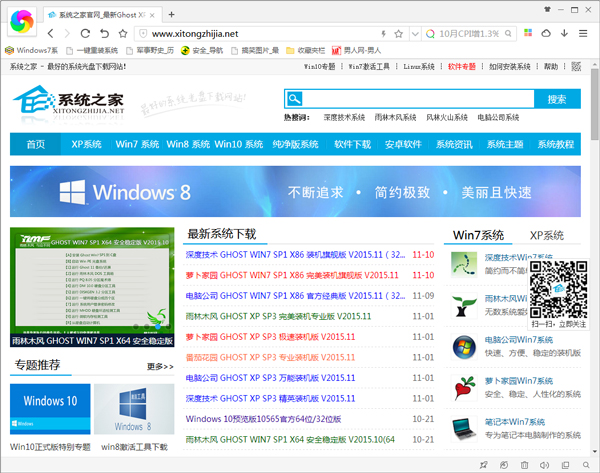The image size is (600, 473).
Task: Click the cloud sync icon
Action: click(x=546, y=33)
